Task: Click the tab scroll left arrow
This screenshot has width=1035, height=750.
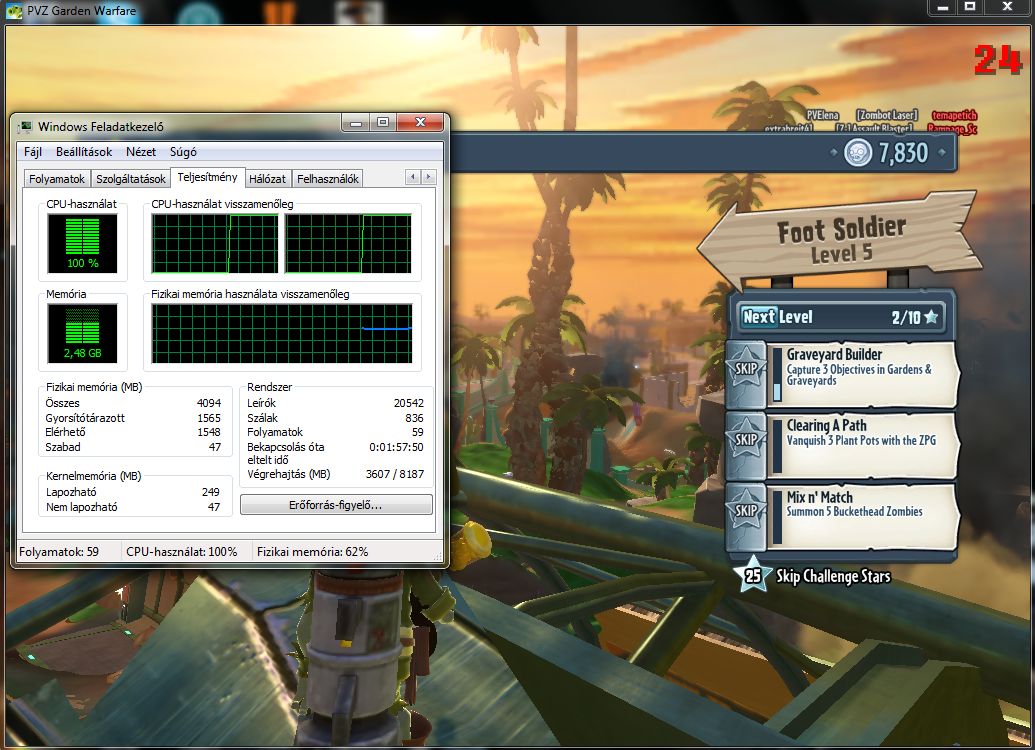Action: pyautogui.click(x=413, y=177)
